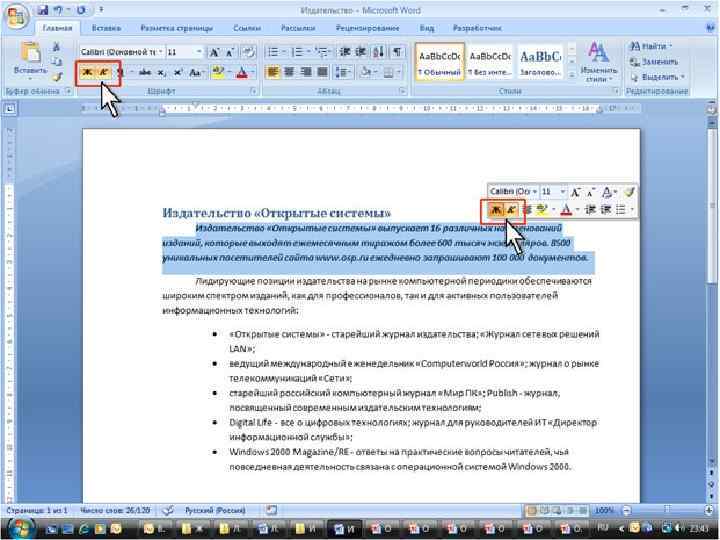720x540 pixels.
Task: Click the Redo icon in Quick Access Toolbar
Action: coord(81,10)
